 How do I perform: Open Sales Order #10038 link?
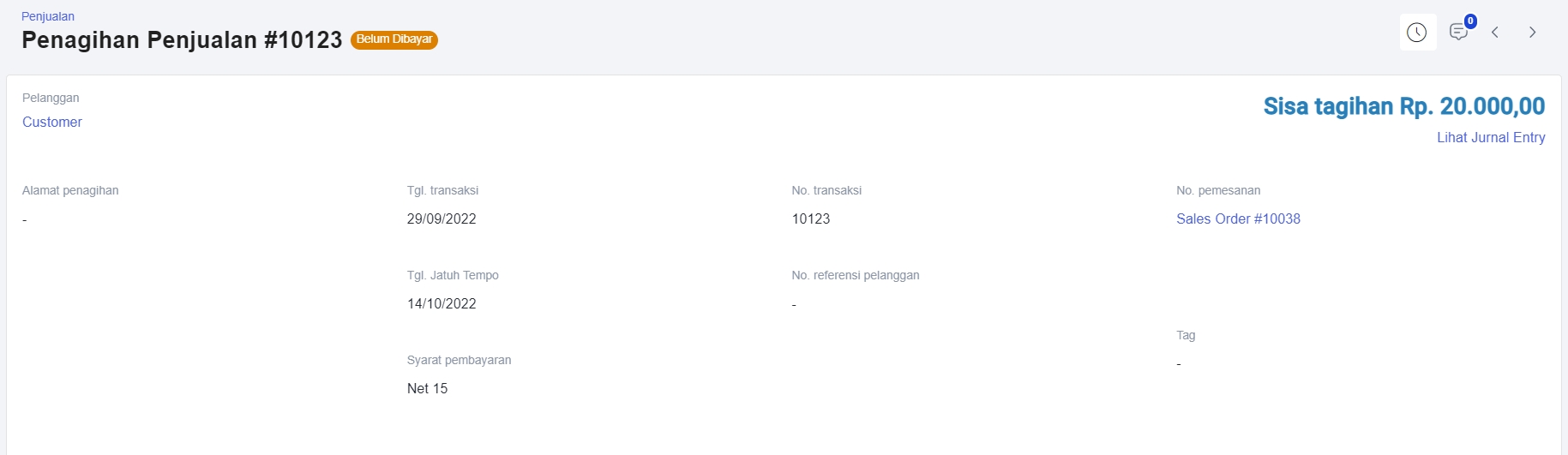1238,219
